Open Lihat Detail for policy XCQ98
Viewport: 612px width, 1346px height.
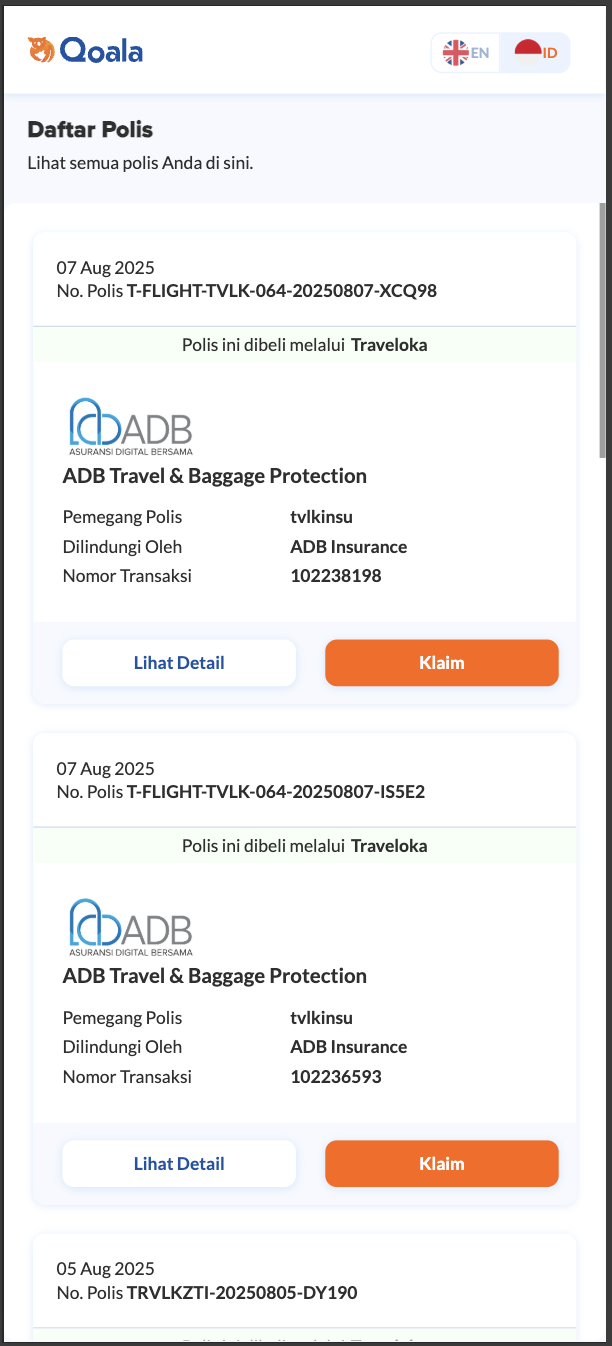(179, 663)
